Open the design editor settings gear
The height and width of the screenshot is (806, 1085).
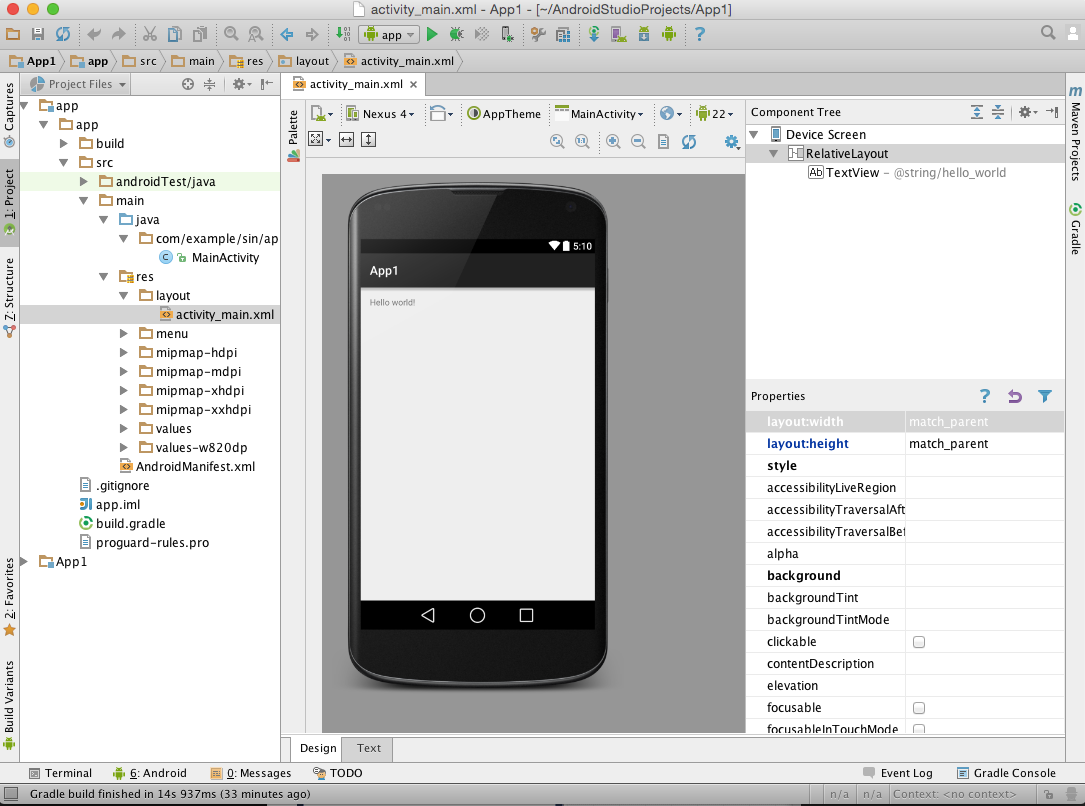(x=730, y=141)
